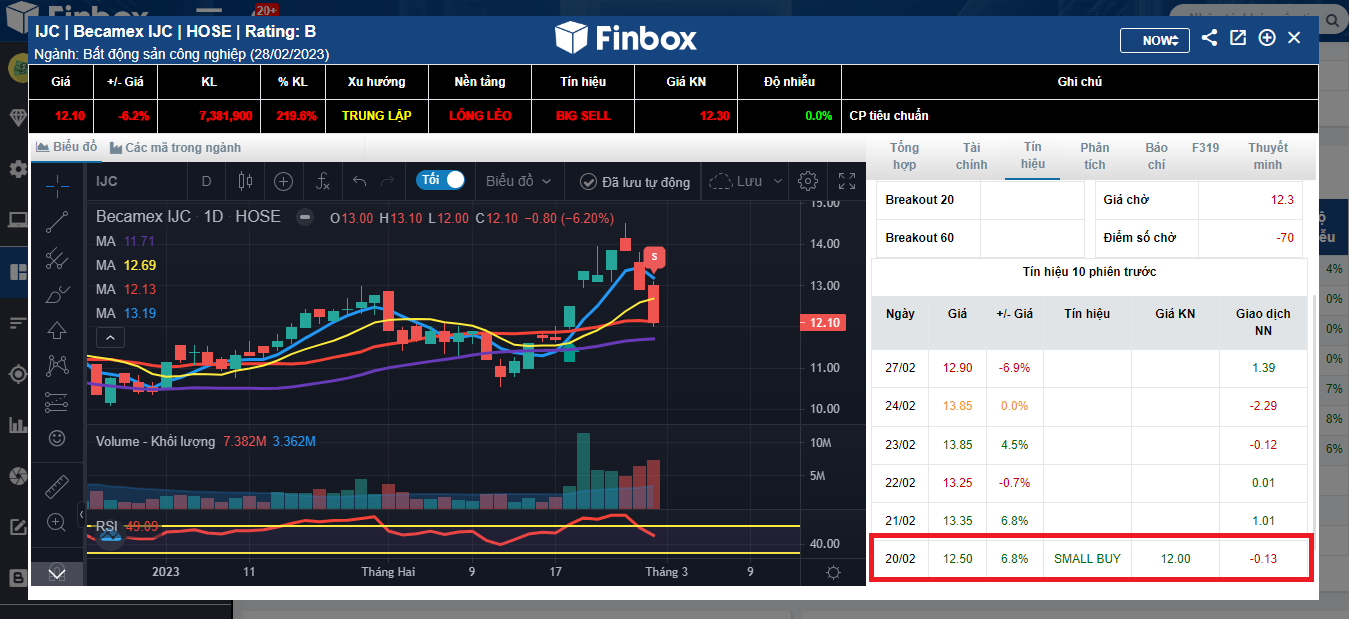Select the XABCD pattern tool
The width and height of the screenshot is (1349, 619).
tap(57, 366)
